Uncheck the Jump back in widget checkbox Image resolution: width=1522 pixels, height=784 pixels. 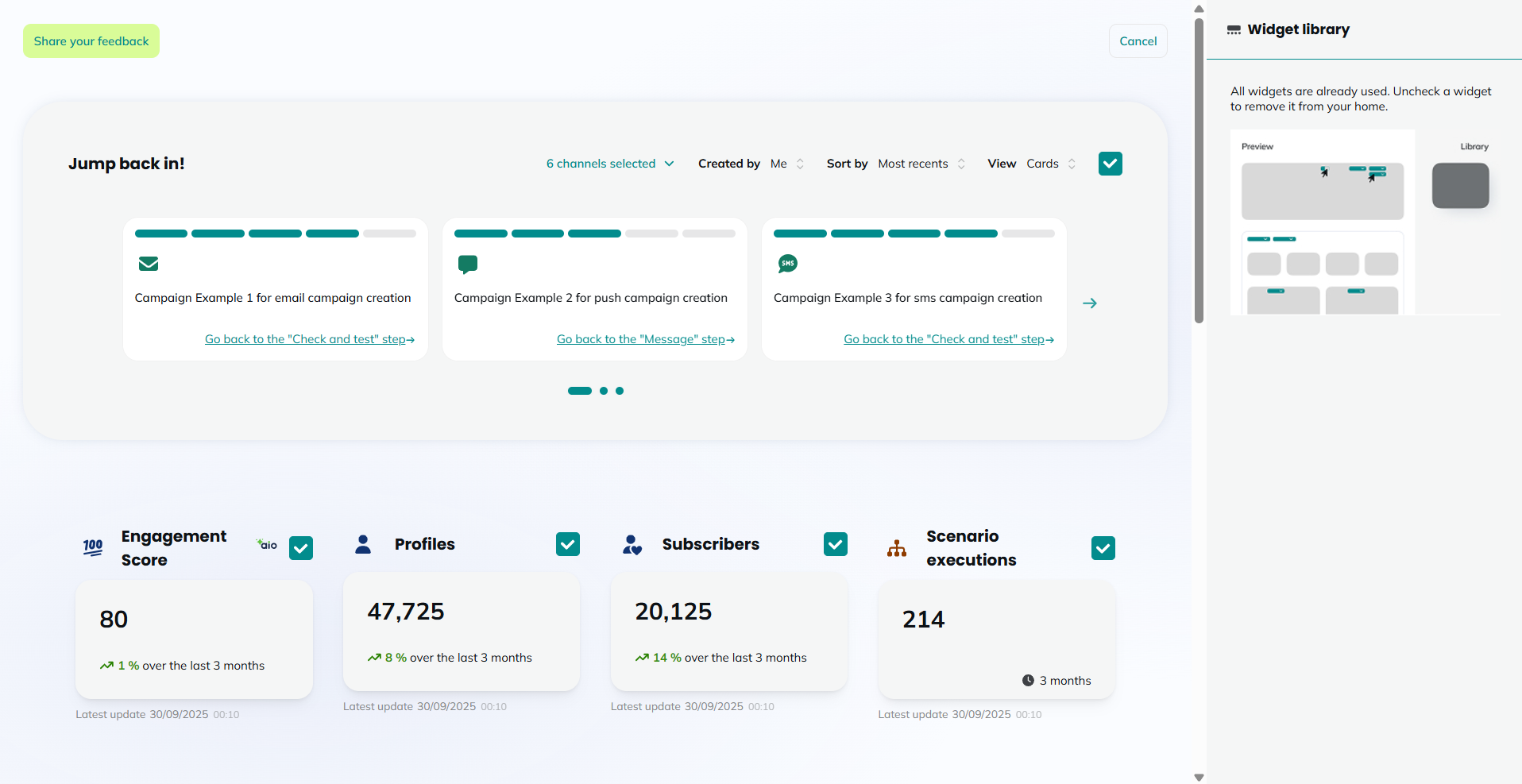[1111, 164]
